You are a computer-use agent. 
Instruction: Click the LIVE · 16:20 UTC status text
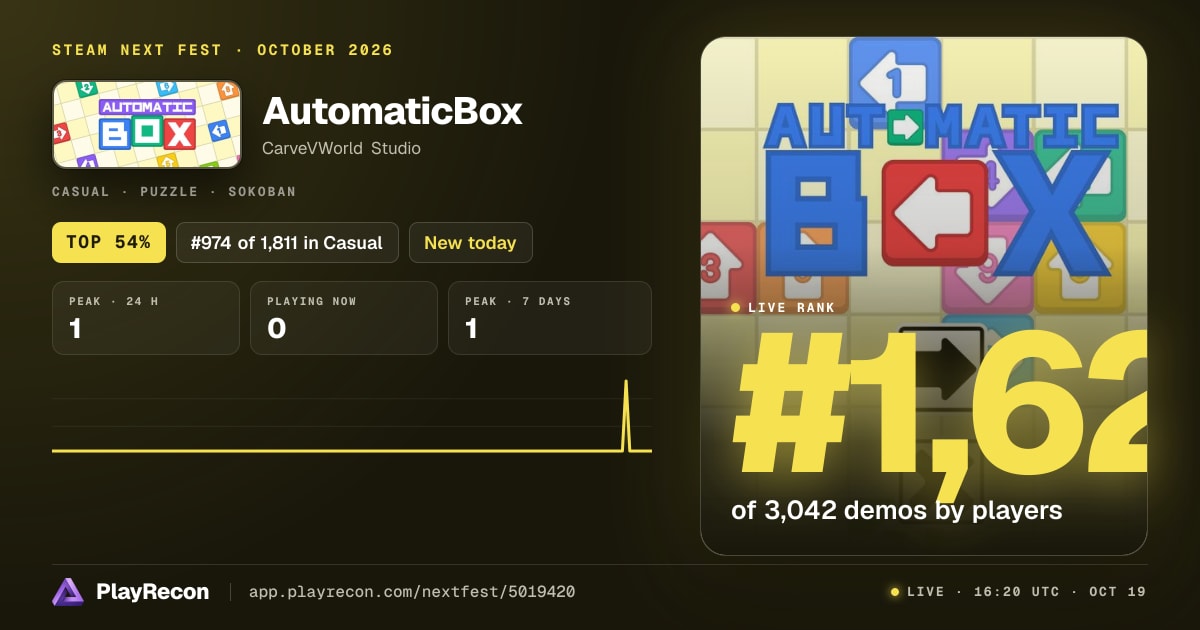pos(983,592)
